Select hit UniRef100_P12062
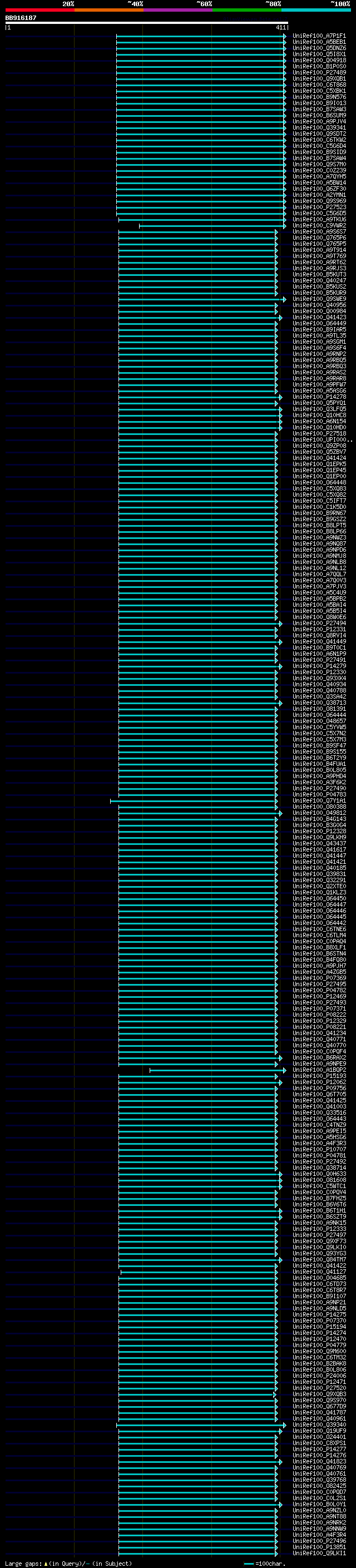356x1568 pixels. coord(319,1082)
